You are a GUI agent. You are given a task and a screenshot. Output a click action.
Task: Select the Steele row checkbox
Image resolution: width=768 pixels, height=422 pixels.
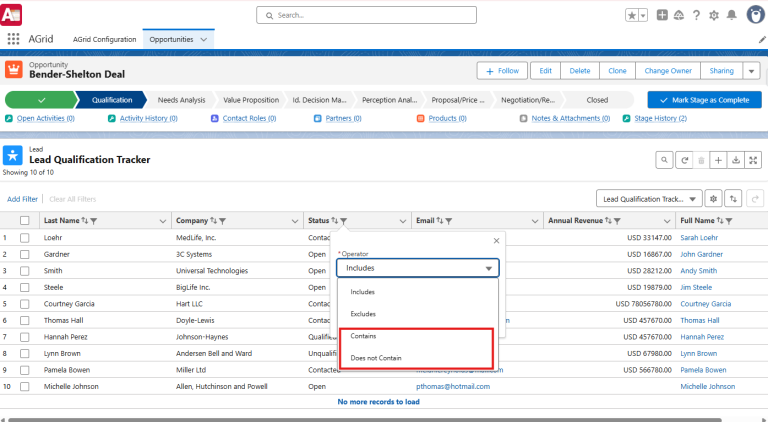(24, 287)
